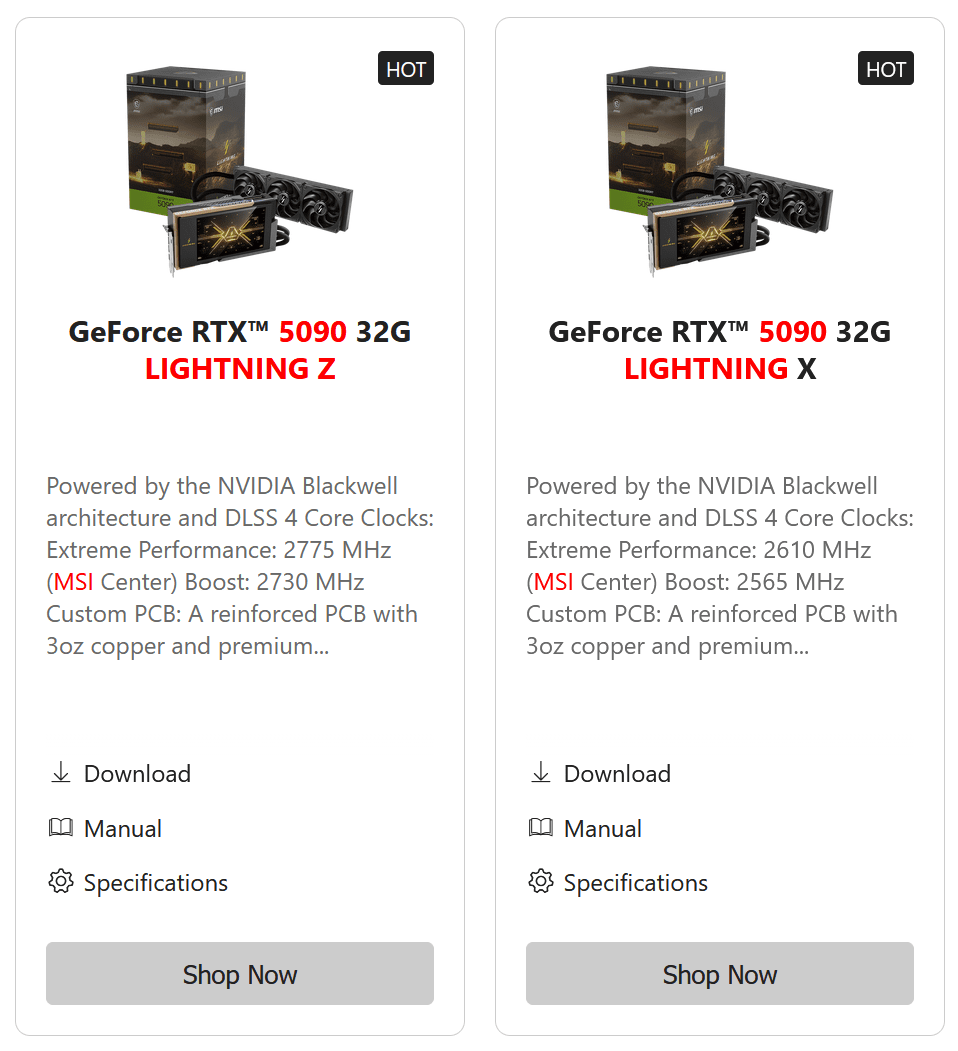This screenshot has width=958, height=1051.
Task: Select the RTX 5090 LIGHTNING Z product image
Action: 240,172
